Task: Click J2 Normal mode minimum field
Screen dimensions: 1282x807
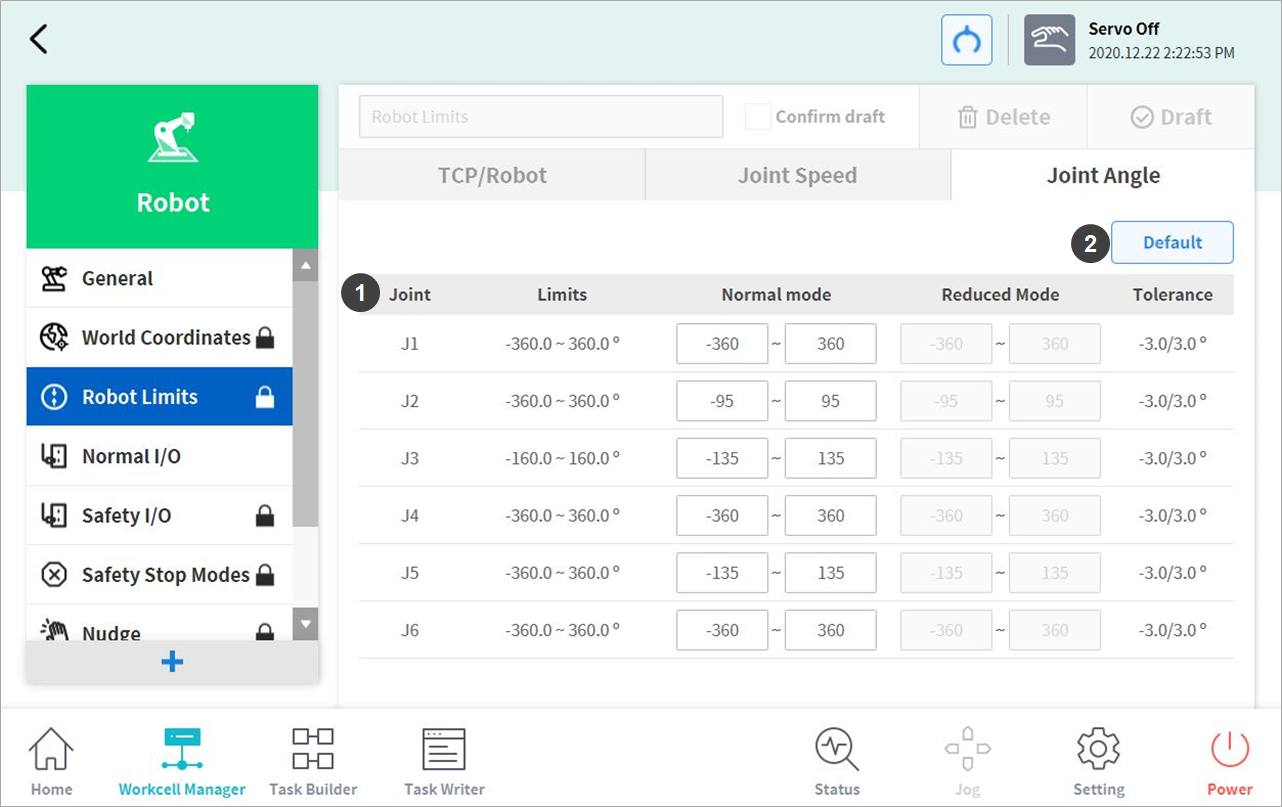Action: point(722,401)
